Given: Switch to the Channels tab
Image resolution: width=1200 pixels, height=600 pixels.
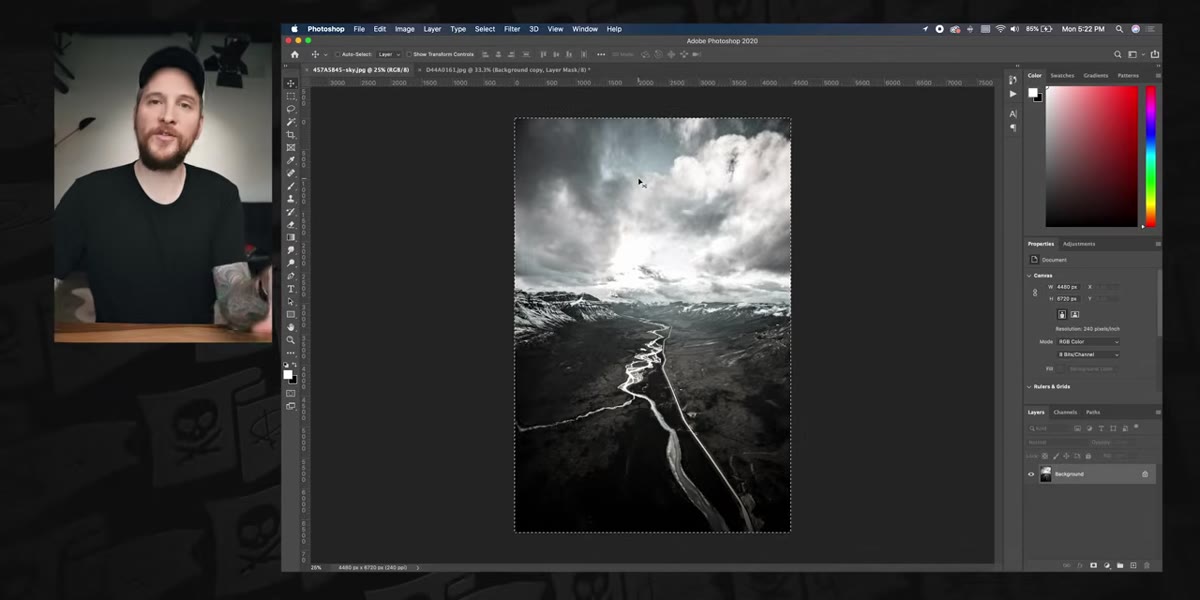Looking at the screenshot, I should pyautogui.click(x=1065, y=412).
